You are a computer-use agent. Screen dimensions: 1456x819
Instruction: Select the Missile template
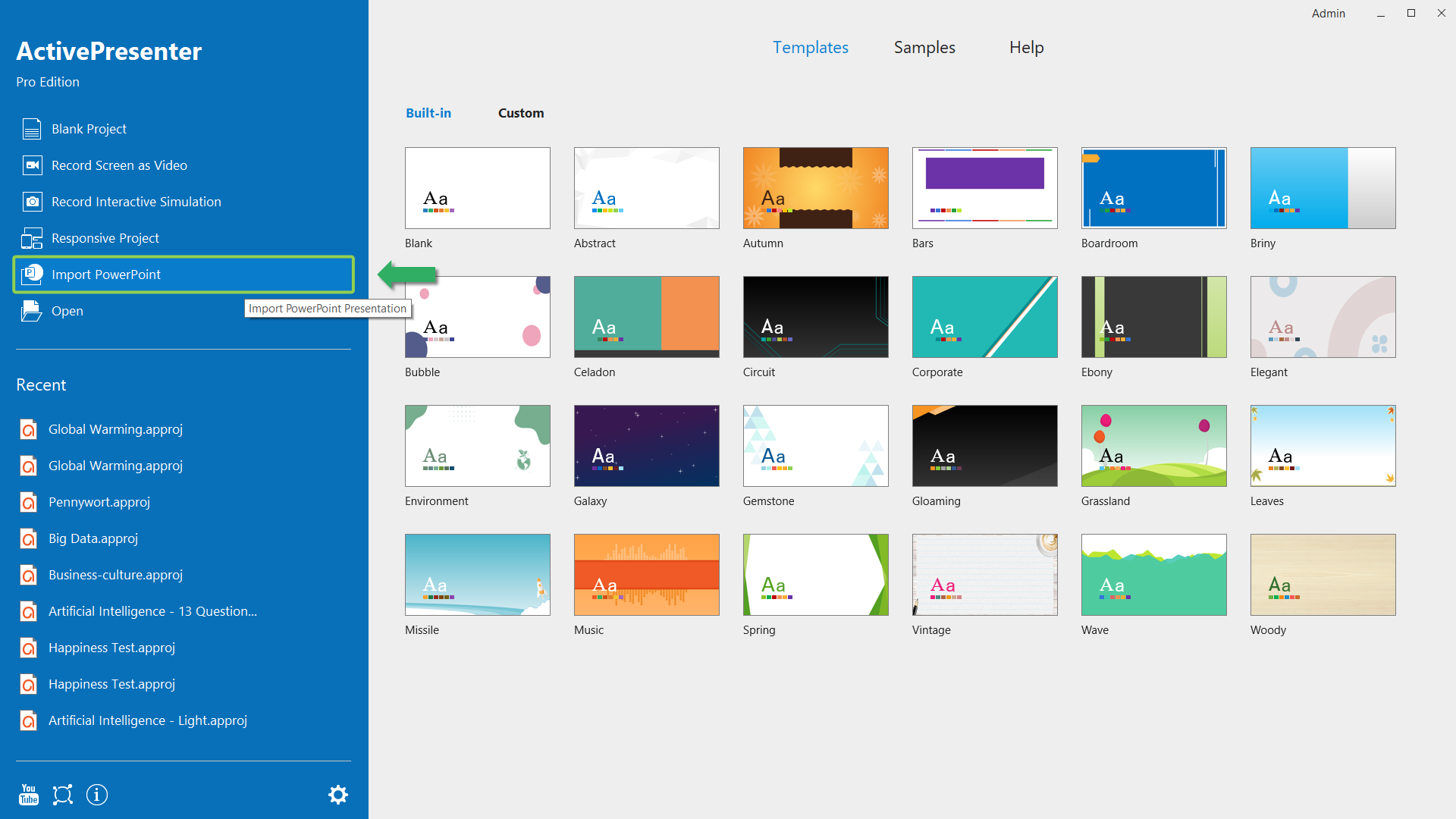[478, 575]
